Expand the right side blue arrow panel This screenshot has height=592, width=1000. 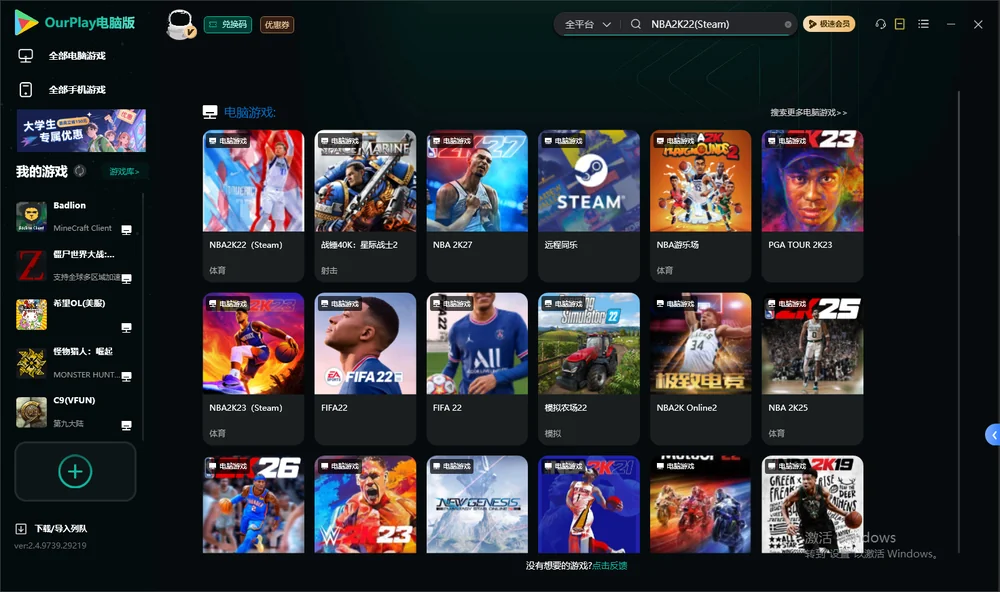pyautogui.click(x=992, y=435)
